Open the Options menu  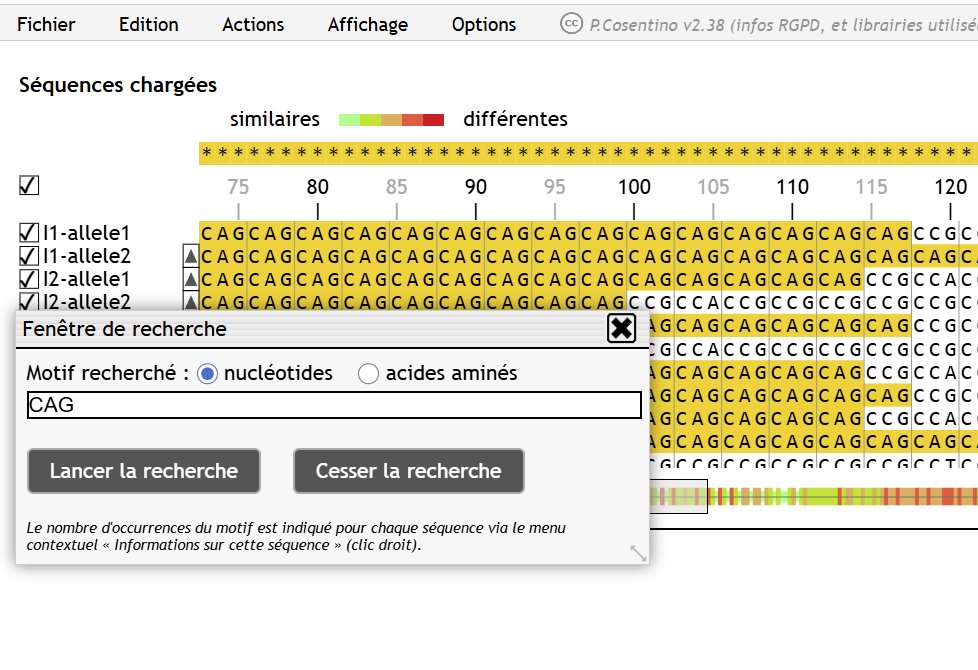(x=484, y=24)
